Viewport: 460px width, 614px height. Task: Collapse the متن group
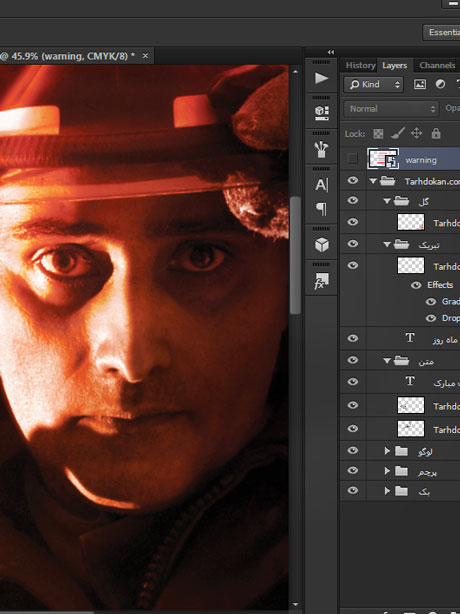(x=387, y=361)
